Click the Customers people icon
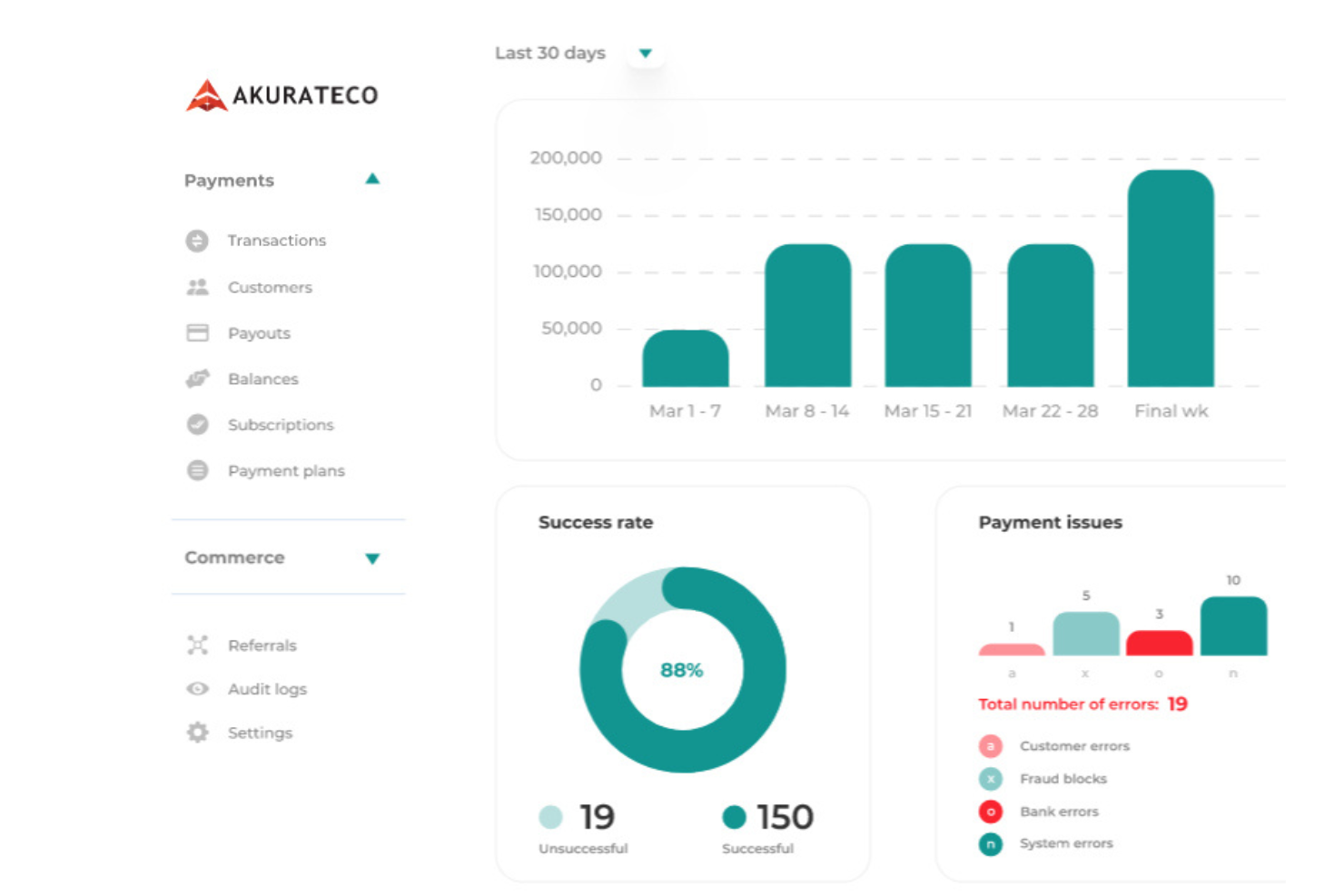 pos(197,287)
